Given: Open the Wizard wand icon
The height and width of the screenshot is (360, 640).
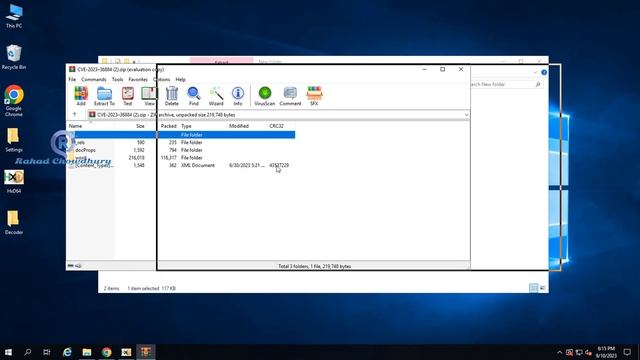Looking at the screenshot, I should coord(216,96).
